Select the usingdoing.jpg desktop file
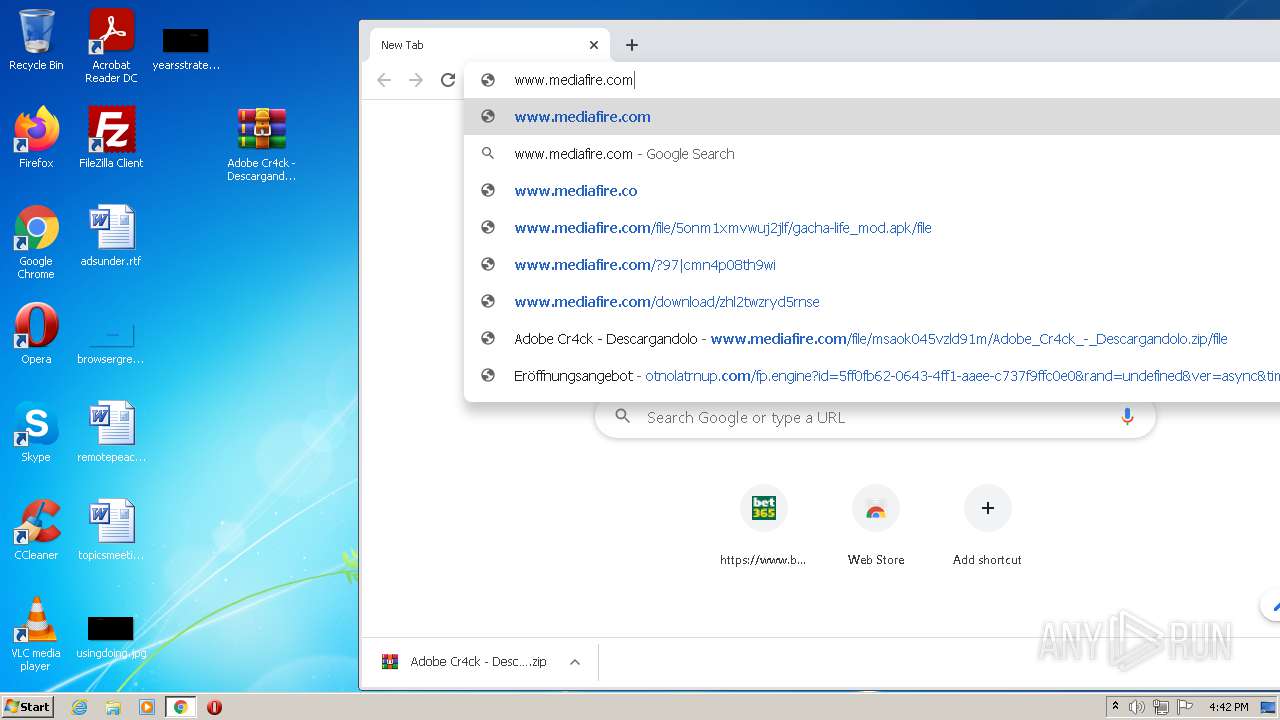Screen dimensions: 1280x720 pos(111,636)
